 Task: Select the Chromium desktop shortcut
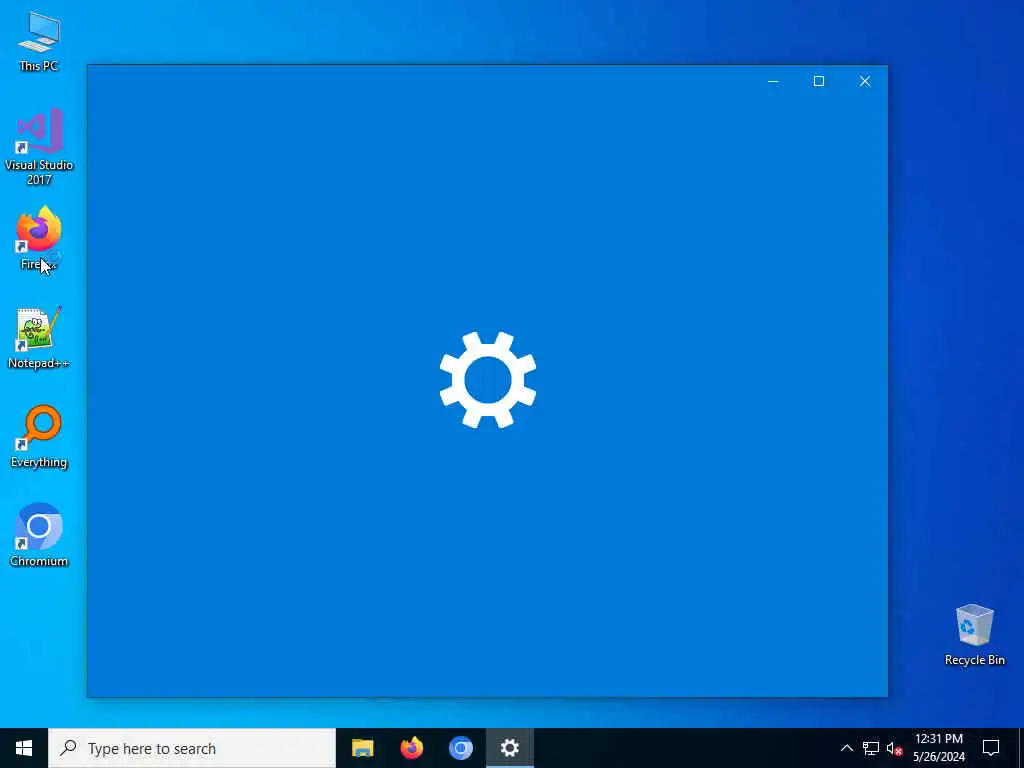coord(39,535)
